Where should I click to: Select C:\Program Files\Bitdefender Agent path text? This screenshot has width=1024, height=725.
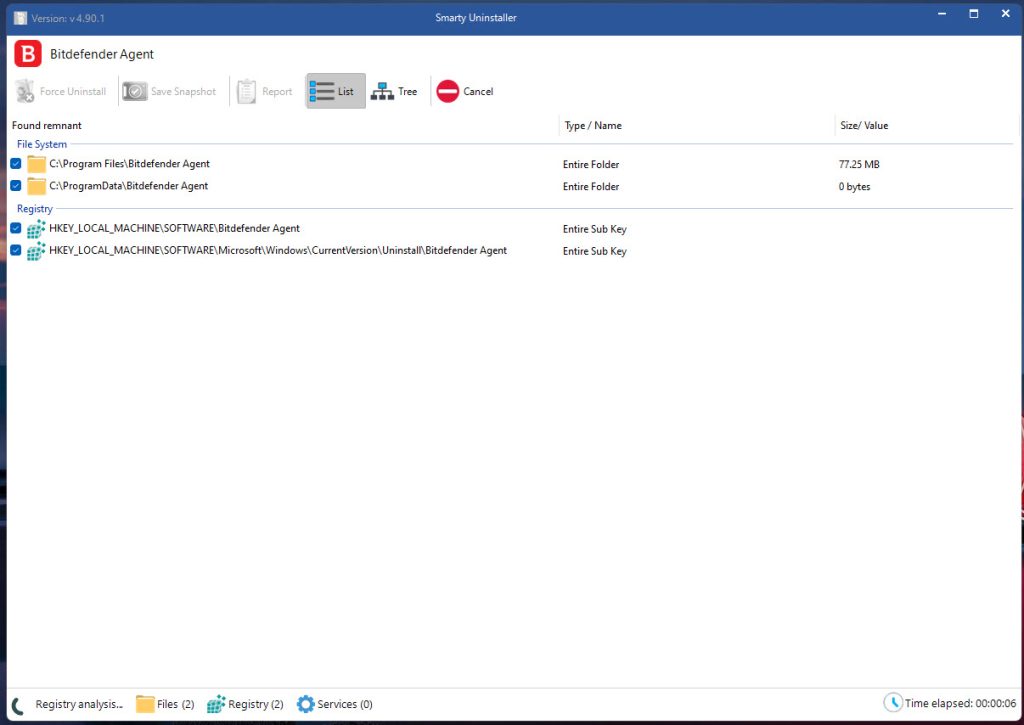(x=129, y=164)
